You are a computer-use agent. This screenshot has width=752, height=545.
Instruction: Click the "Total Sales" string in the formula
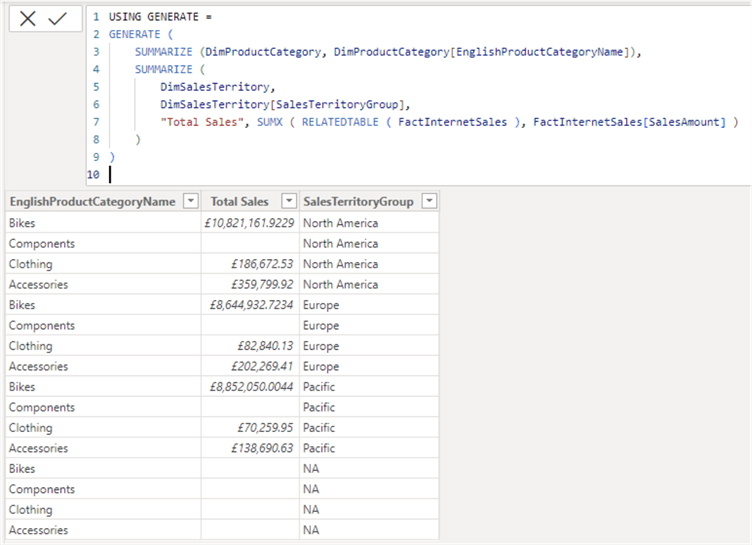point(197,122)
